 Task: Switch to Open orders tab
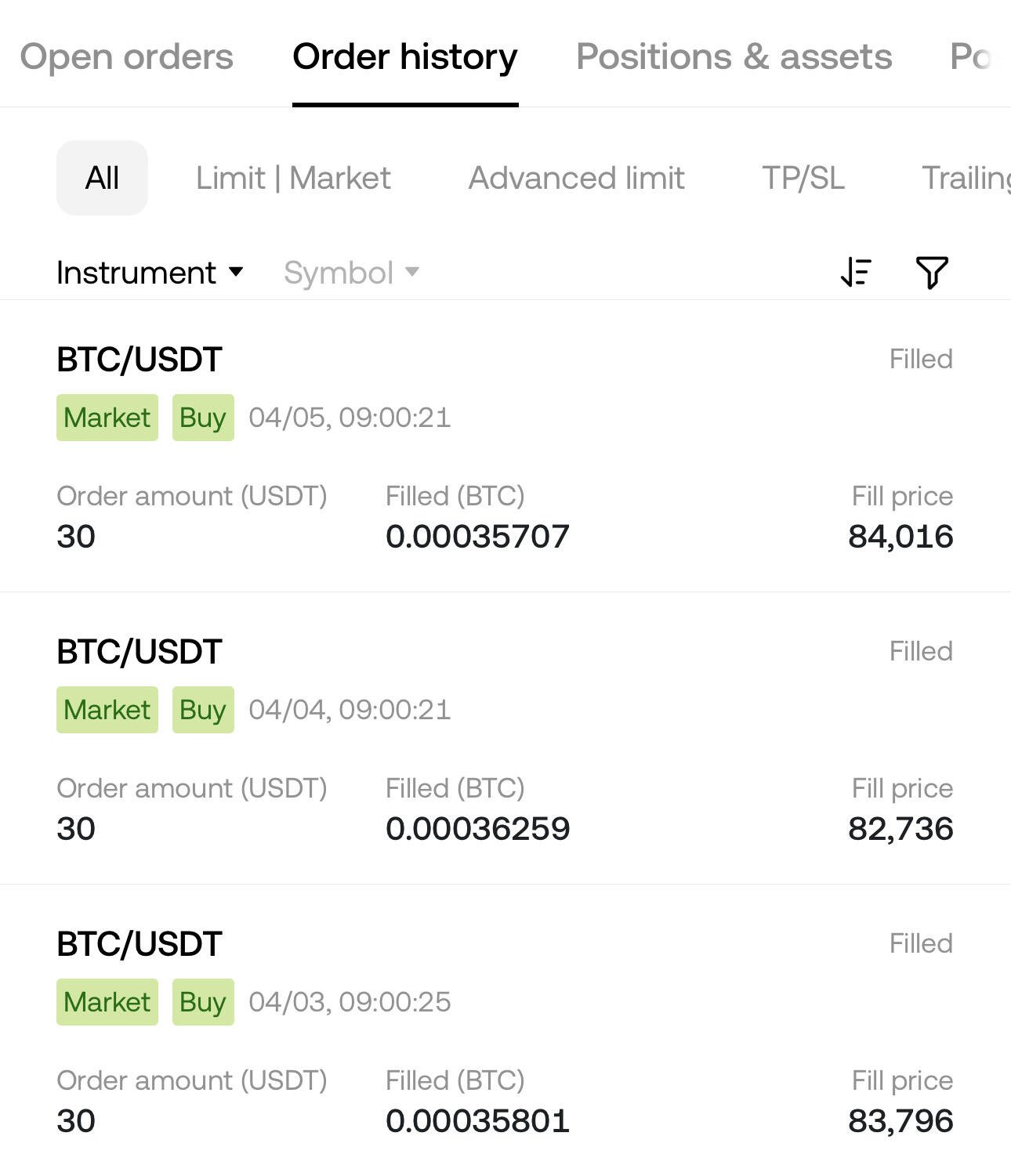coord(126,56)
